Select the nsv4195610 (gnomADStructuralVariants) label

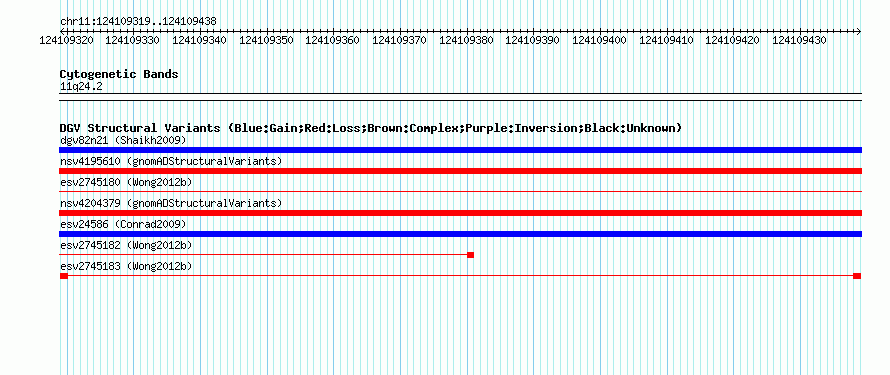point(171,161)
